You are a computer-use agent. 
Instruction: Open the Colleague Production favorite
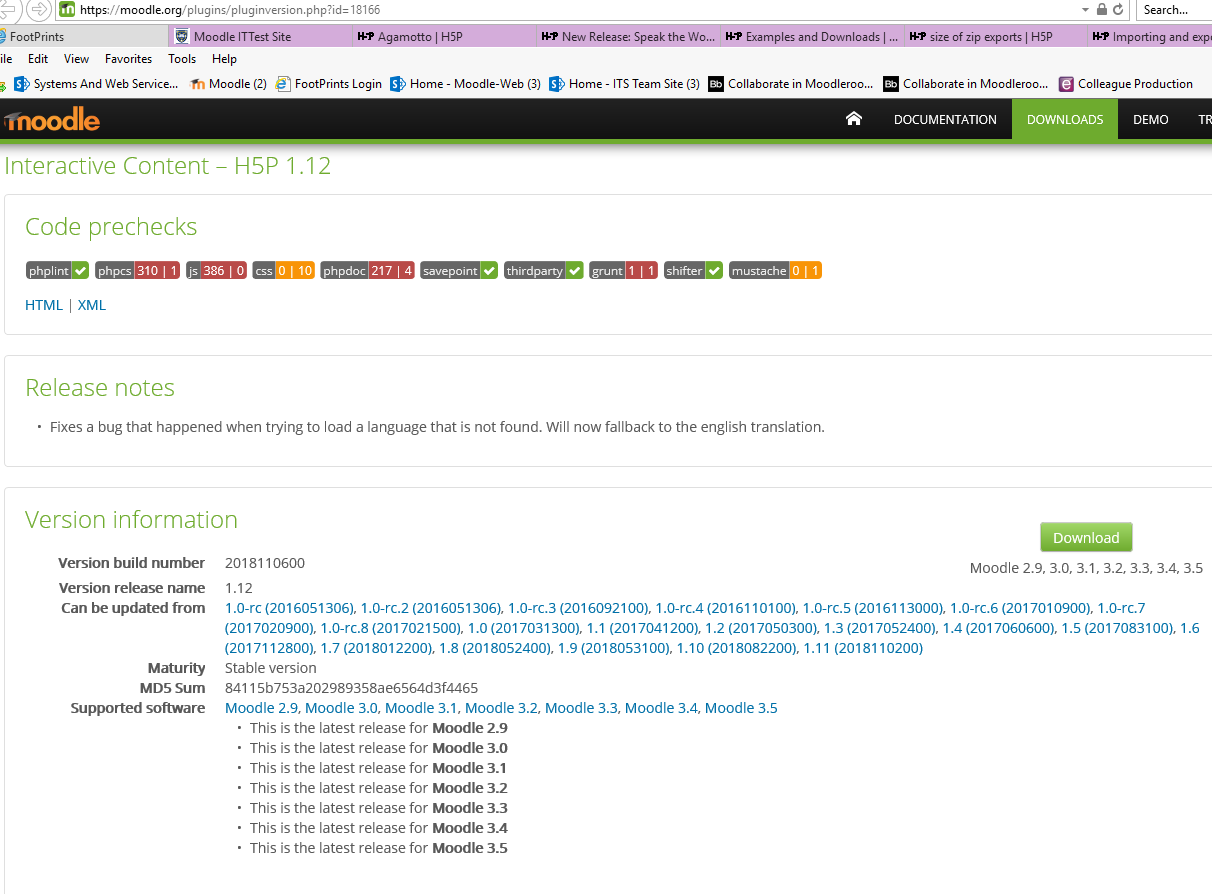[1126, 84]
